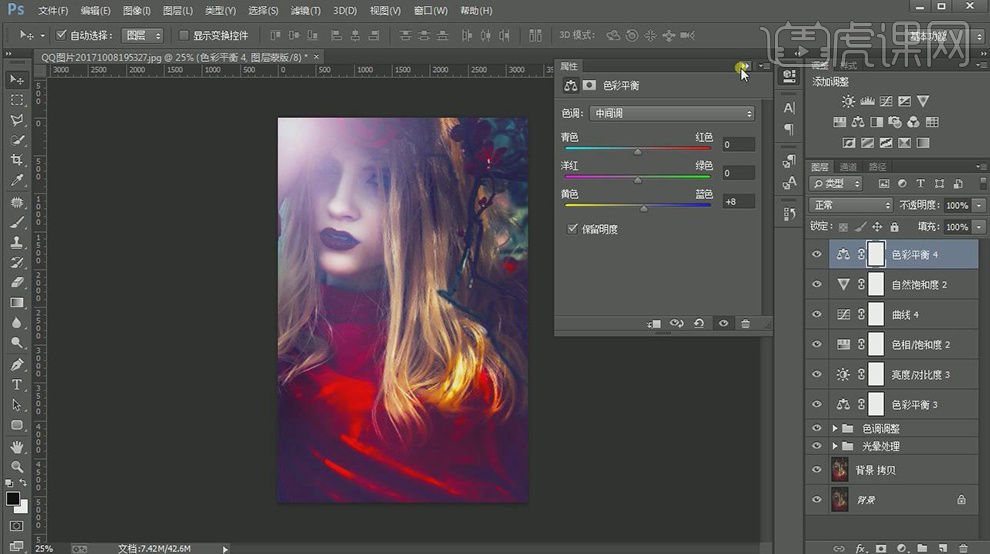
Task: Click the Lasso tool icon
Action: [x=17, y=120]
